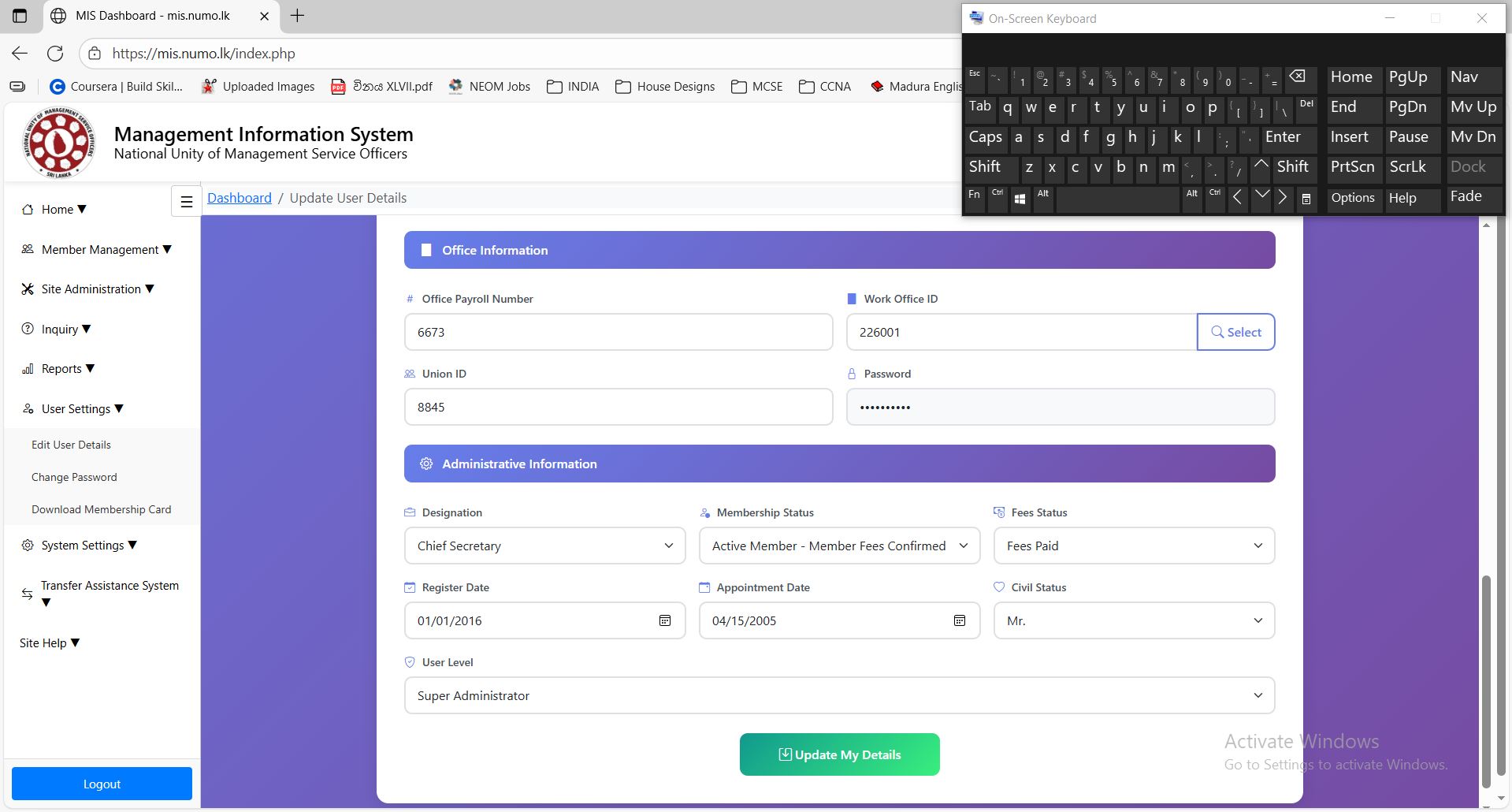Expand the User Level dropdown
This screenshot has height=812, width=1512.
point(839,696)
